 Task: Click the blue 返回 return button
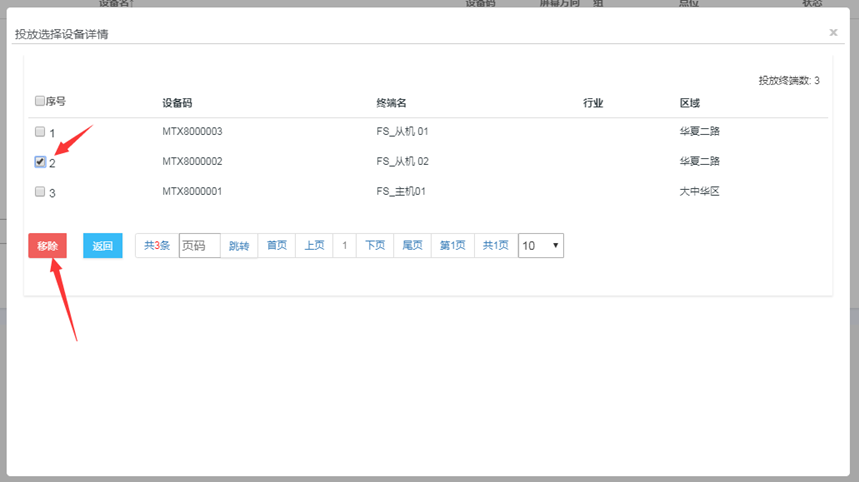[102, 246]
